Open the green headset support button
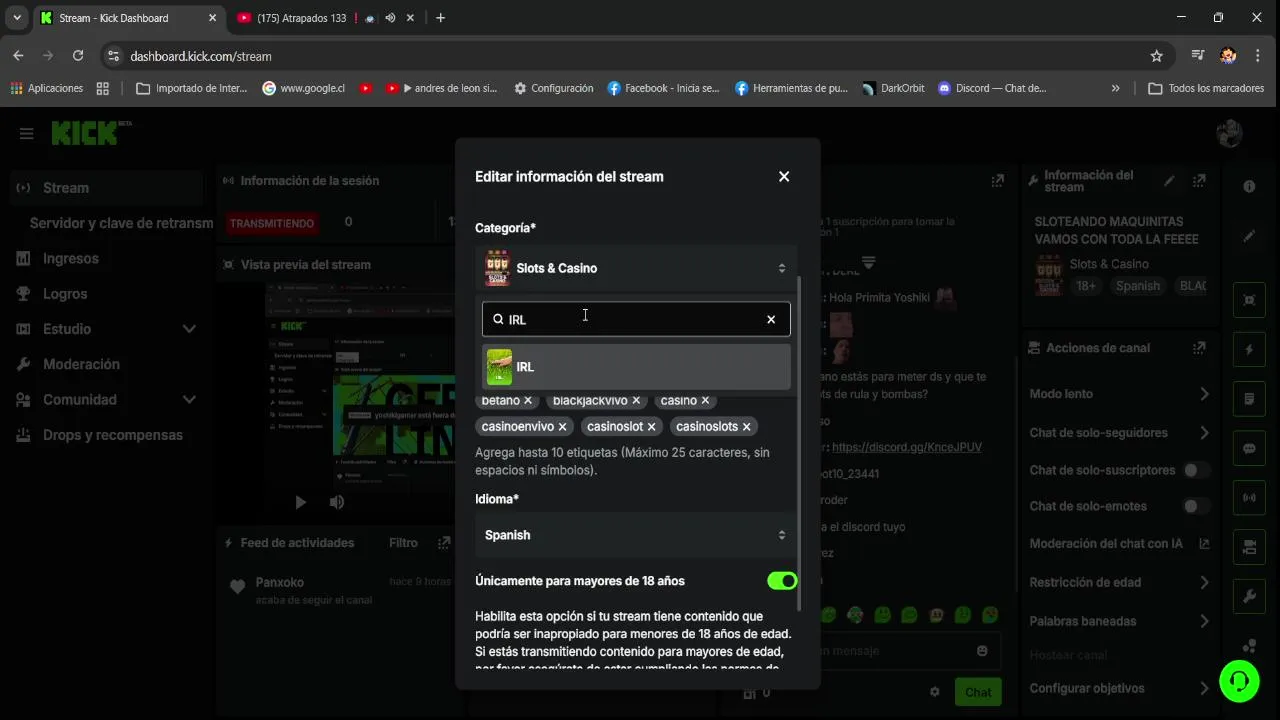Screen dimensions: 1280x720 [1239, 681]
